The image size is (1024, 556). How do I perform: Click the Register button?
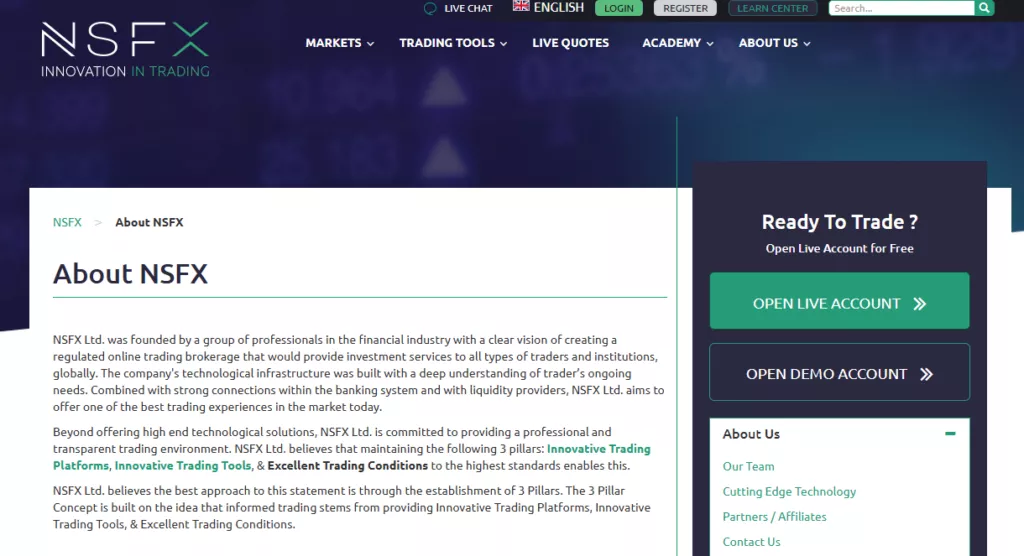(x=685, y=8)
